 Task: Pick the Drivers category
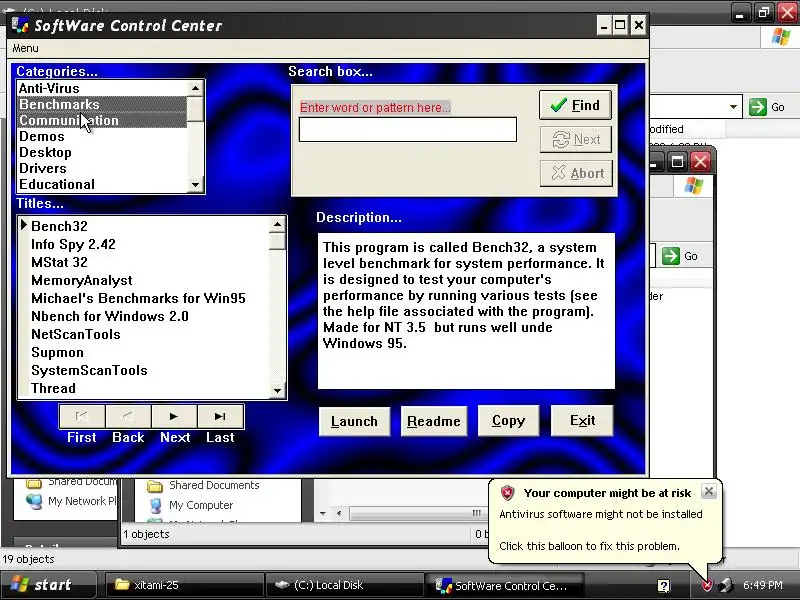coord(102,168)
